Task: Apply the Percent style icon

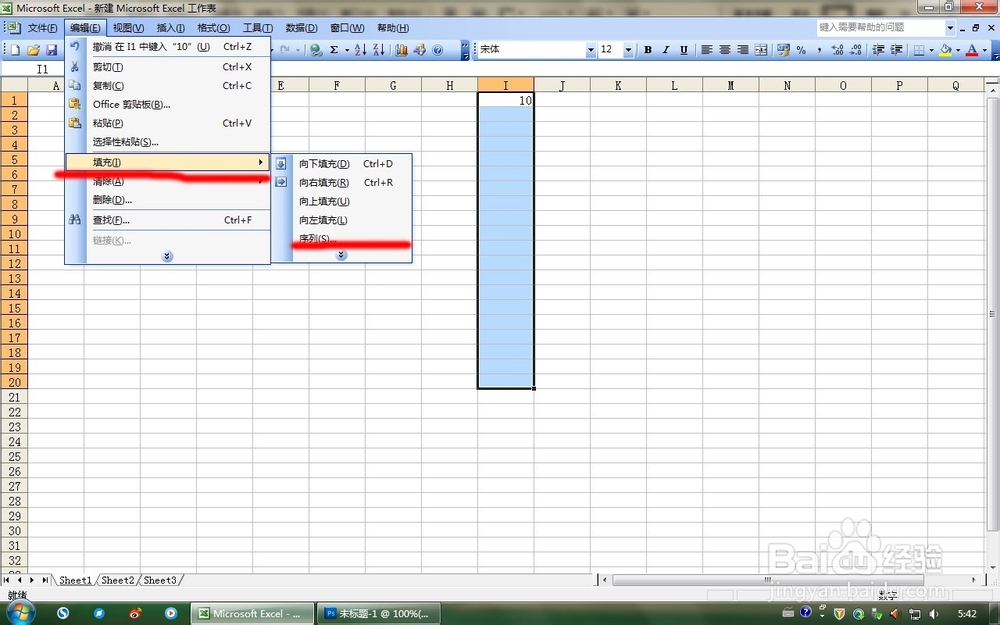Action: pos(801,50)
